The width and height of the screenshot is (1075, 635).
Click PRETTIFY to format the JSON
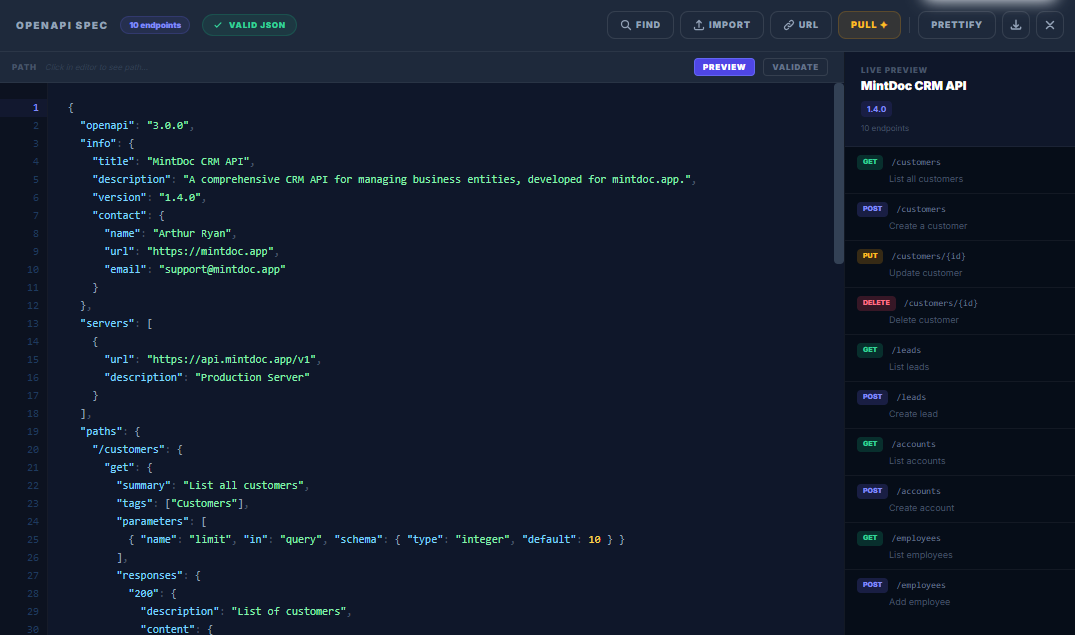pyautogui.click(x=956, y=24)
